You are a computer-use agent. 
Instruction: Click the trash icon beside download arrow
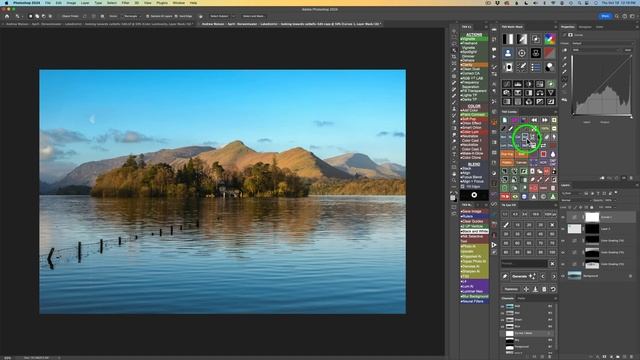(544, 289)
